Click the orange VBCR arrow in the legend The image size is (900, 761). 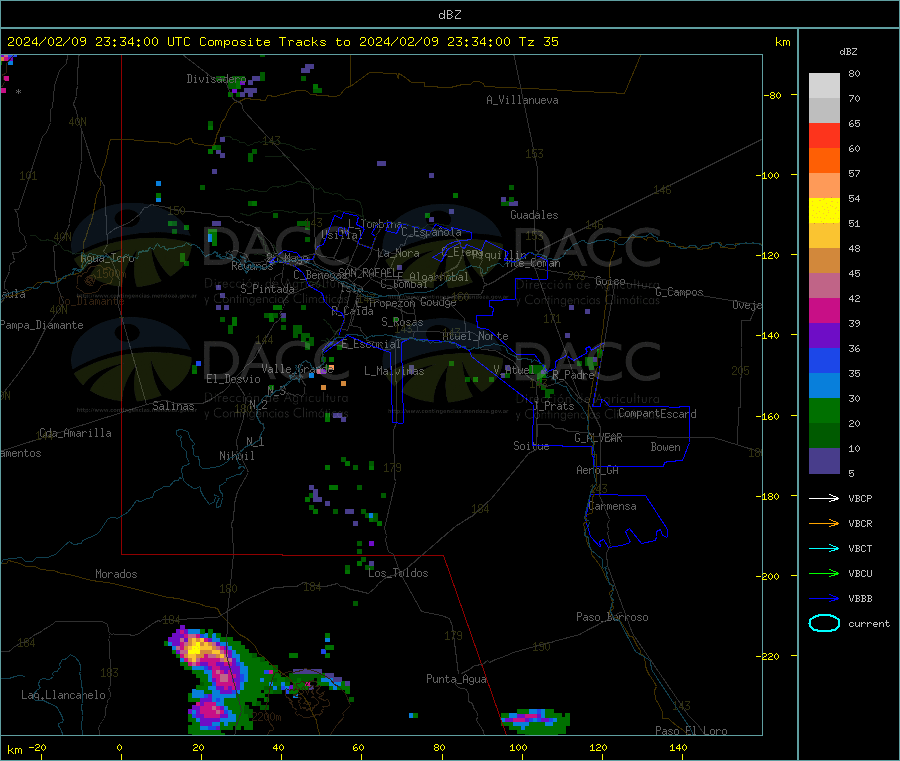coord(824,523)
